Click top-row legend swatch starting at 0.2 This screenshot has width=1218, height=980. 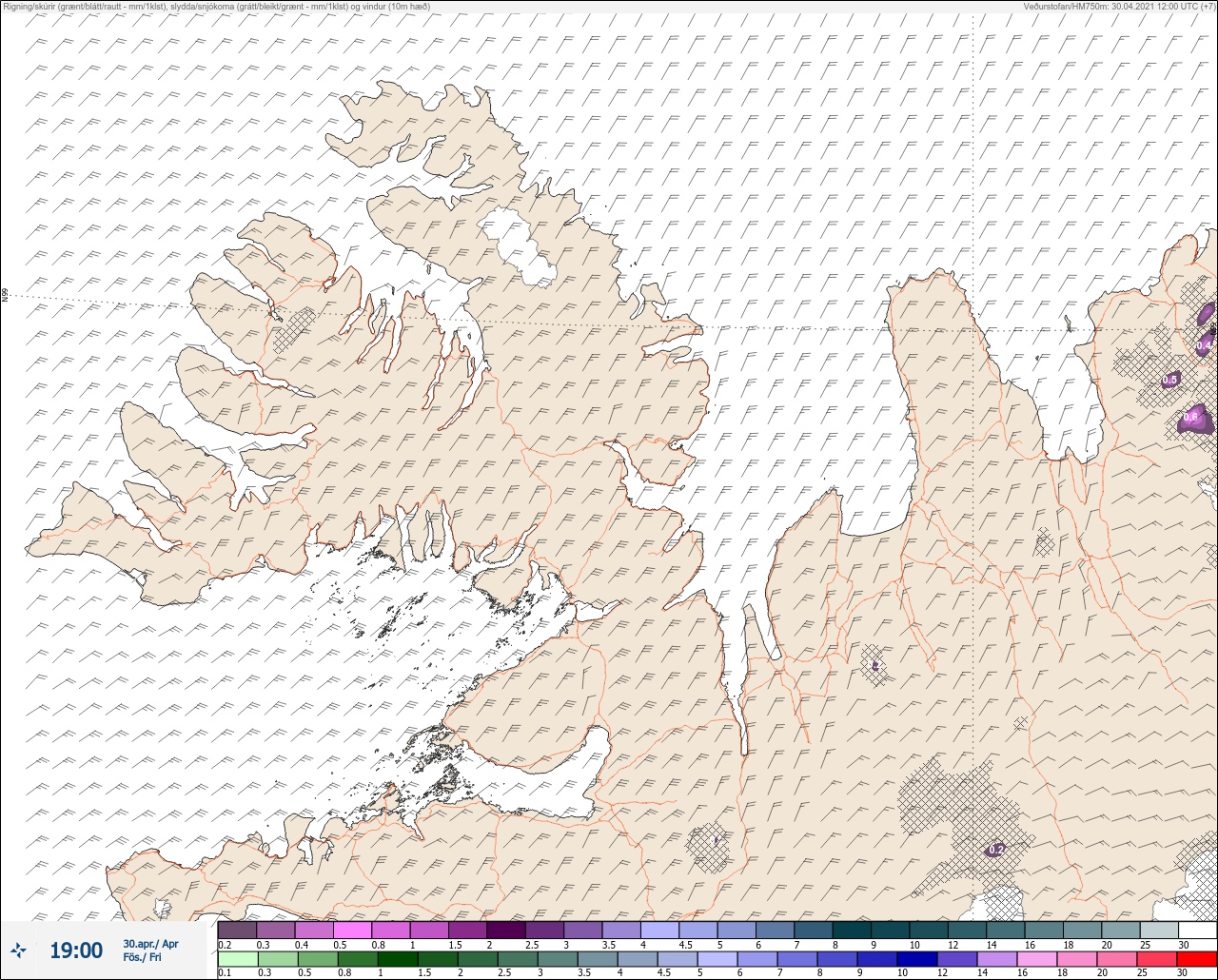237,930
